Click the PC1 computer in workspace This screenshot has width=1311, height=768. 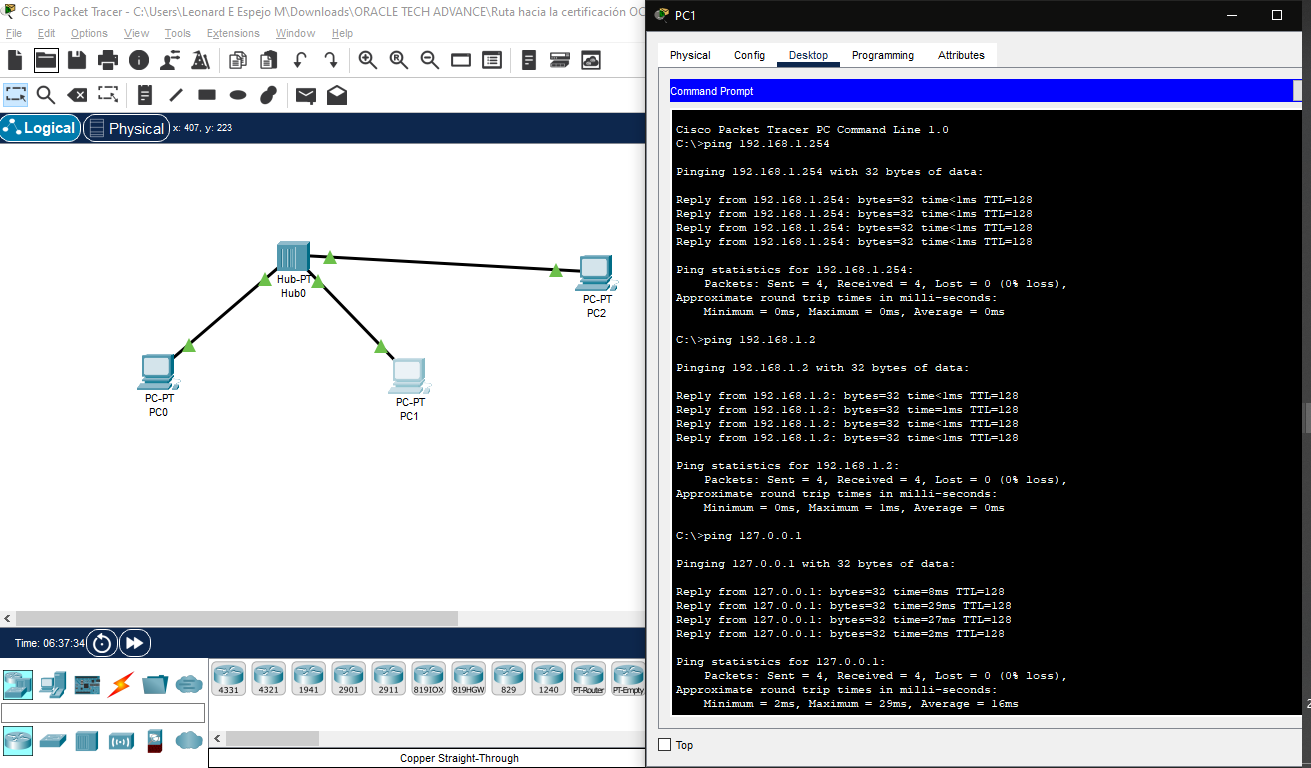pyautogui.click(x=409, y=375)
